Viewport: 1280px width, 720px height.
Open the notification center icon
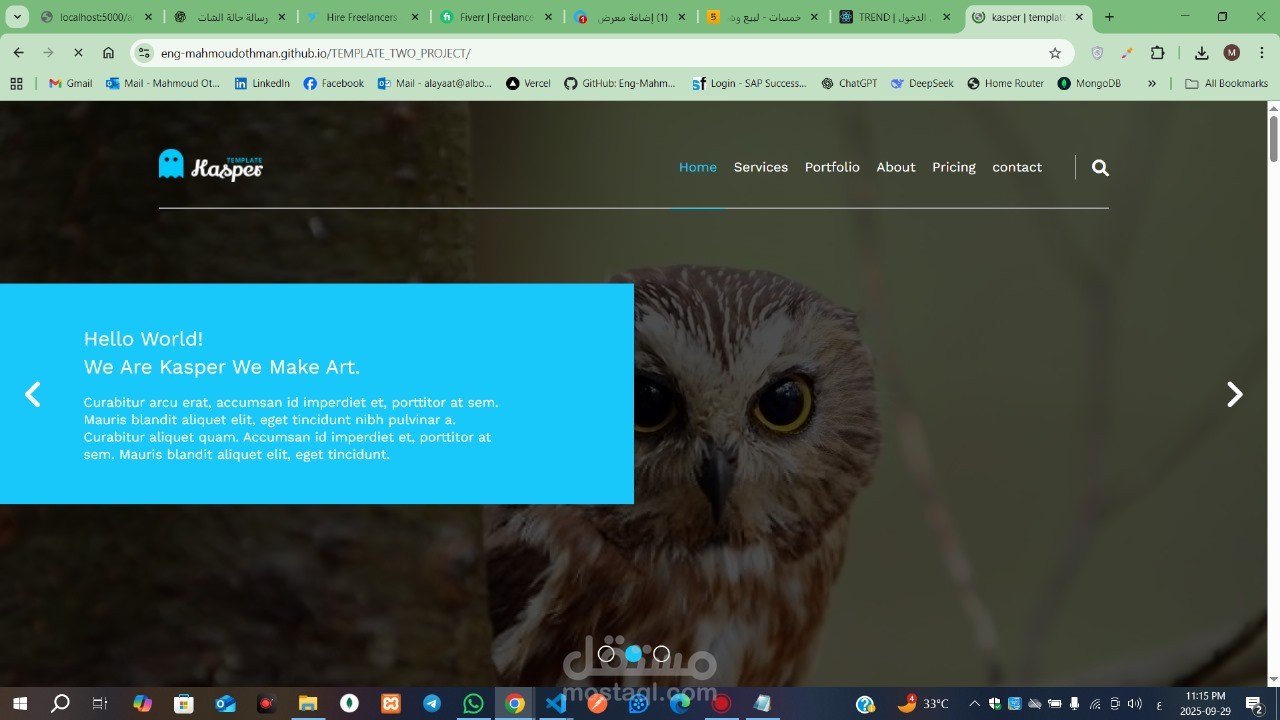(x=1253, y=704)
